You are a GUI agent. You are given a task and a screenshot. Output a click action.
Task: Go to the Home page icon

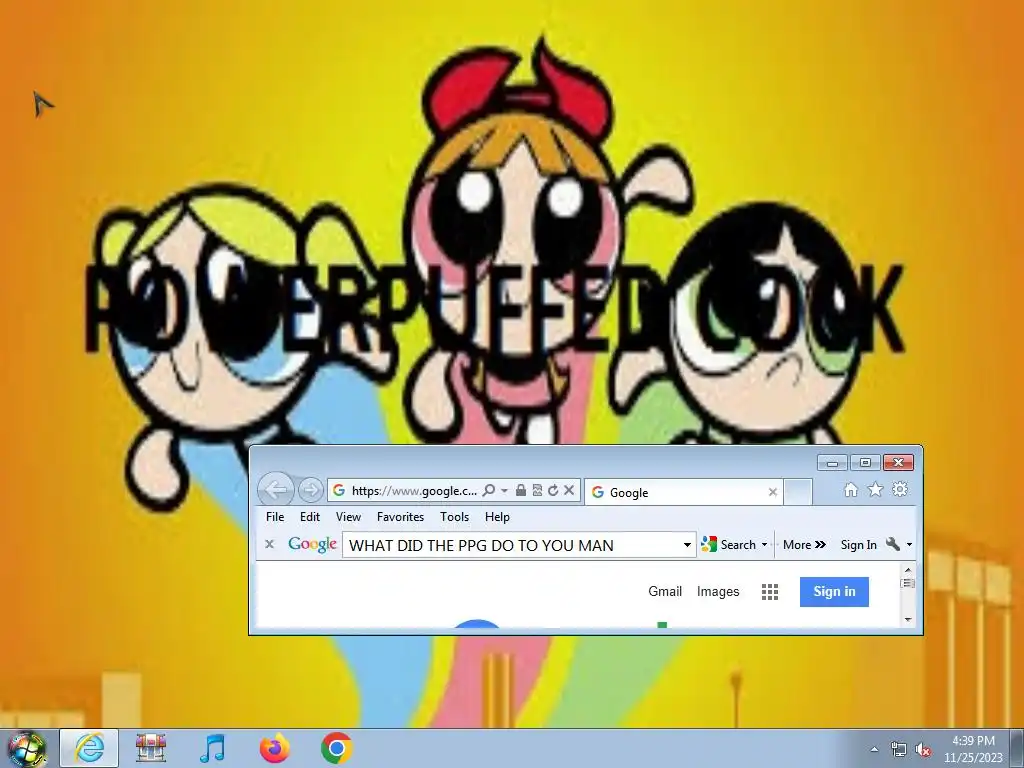click(851, 490)
